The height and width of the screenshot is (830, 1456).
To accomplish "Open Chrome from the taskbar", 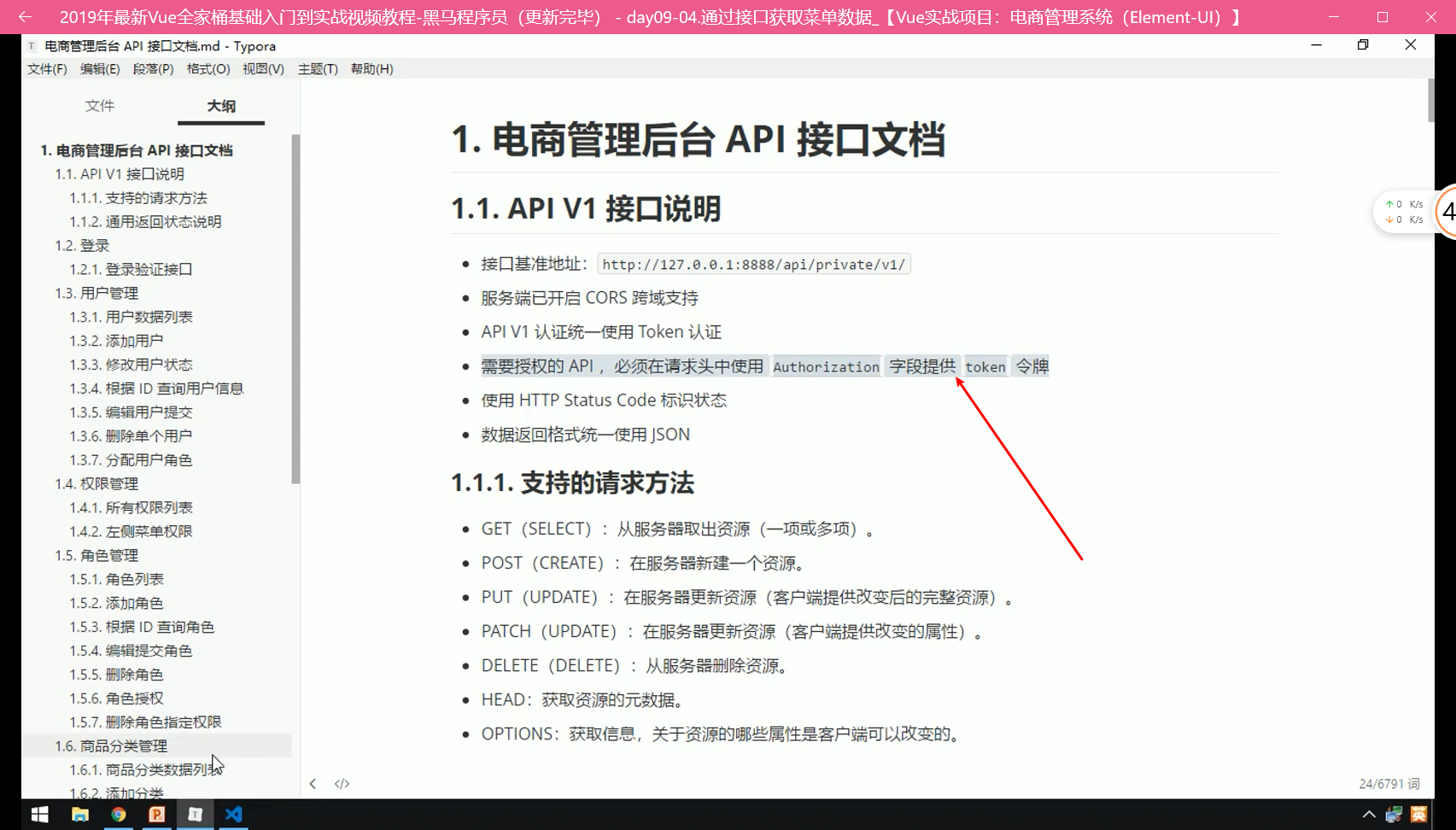I will tap(119, 815).
